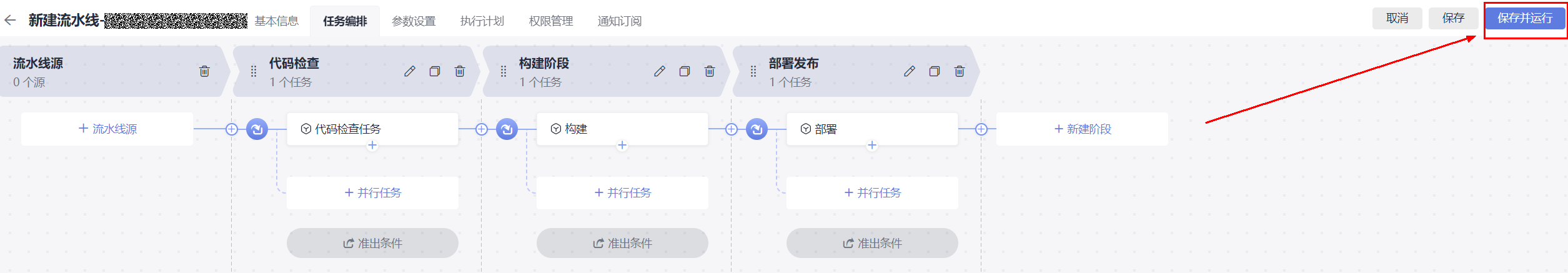Insert a stage before 构建阶段 via plus circle

(x=482, y=129)
